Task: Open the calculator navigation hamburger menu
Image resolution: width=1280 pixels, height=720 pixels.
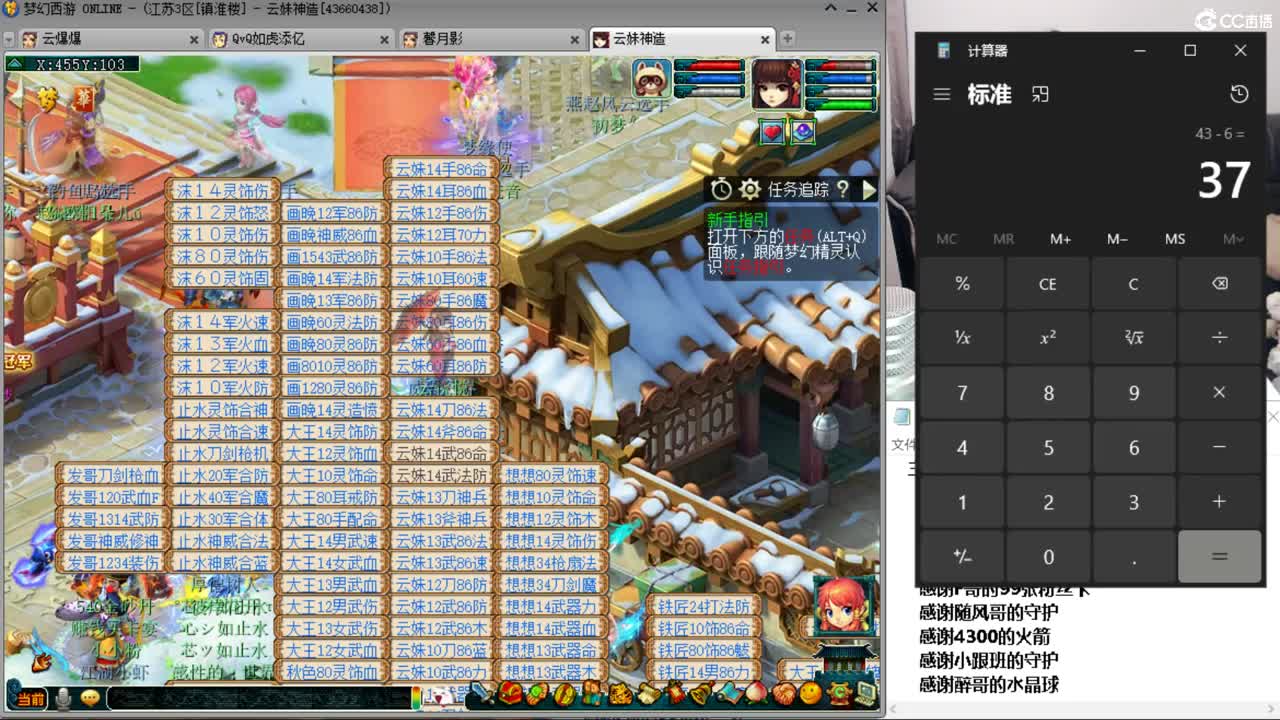Action: point(941,94)
